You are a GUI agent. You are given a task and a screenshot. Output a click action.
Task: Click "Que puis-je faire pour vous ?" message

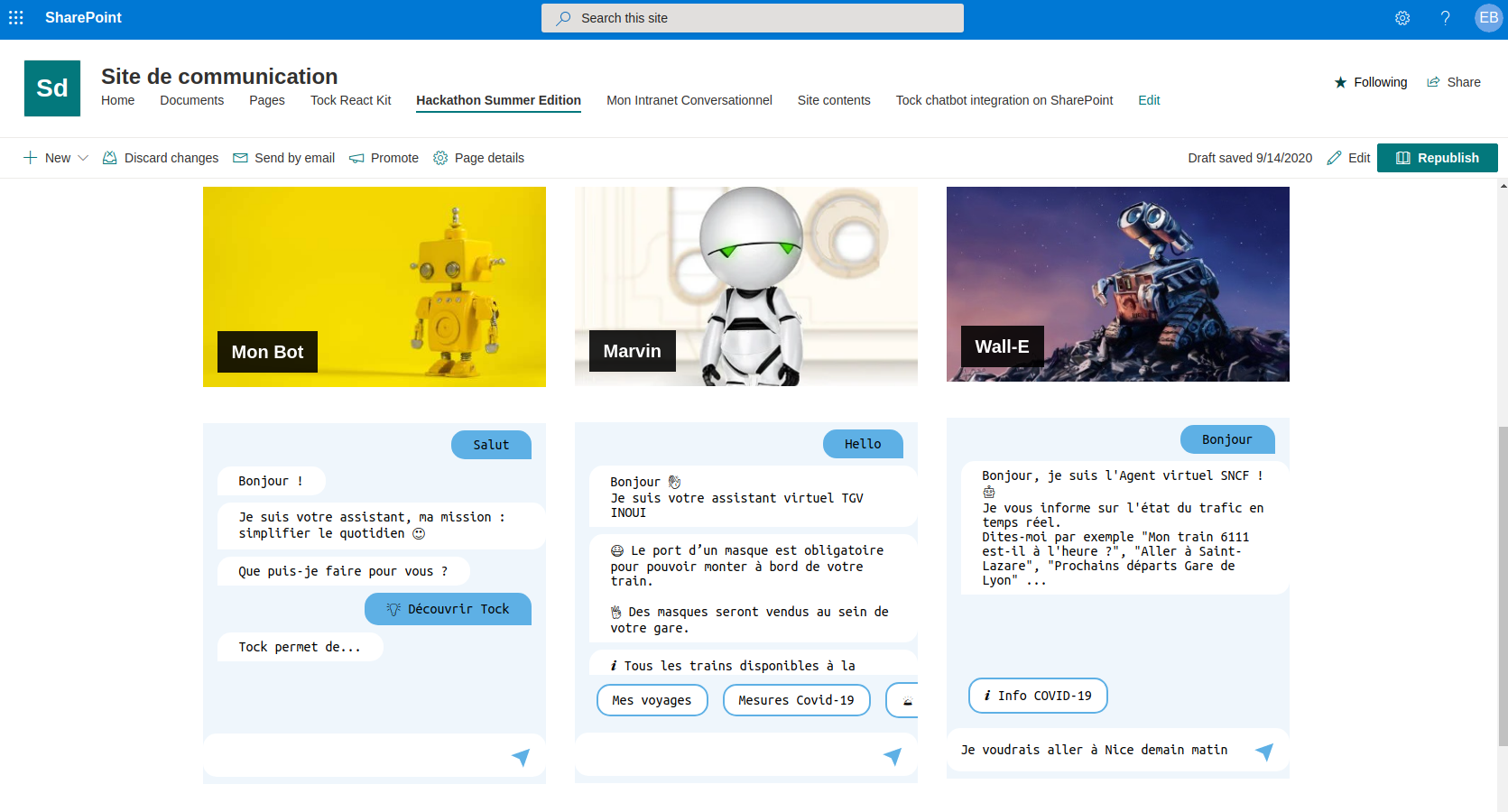pos(343,571)
